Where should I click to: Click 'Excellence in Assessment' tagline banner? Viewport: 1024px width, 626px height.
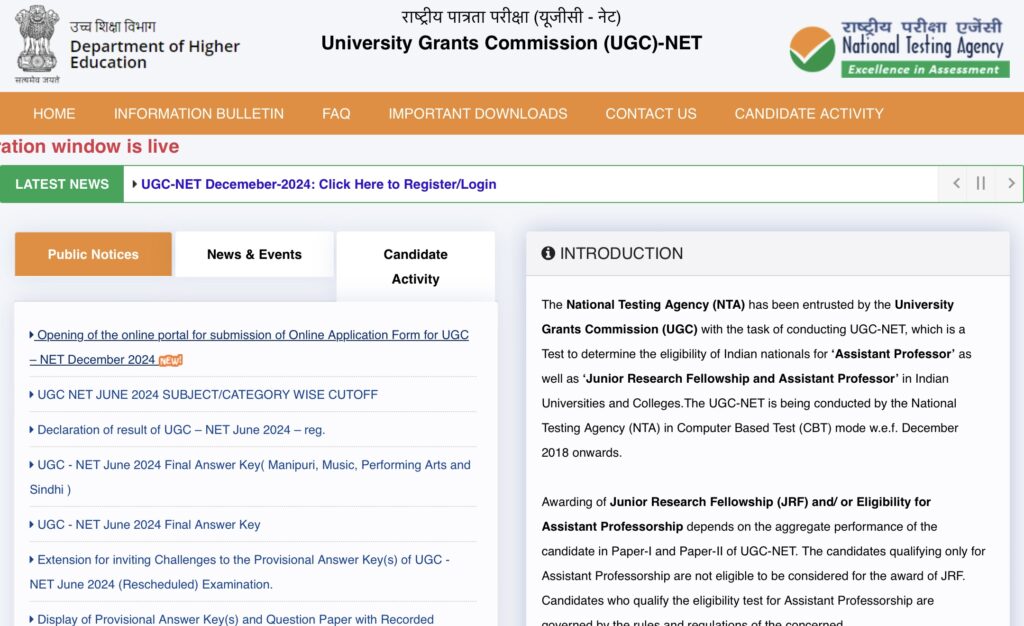pyautogui.click(x=925, y=69)
